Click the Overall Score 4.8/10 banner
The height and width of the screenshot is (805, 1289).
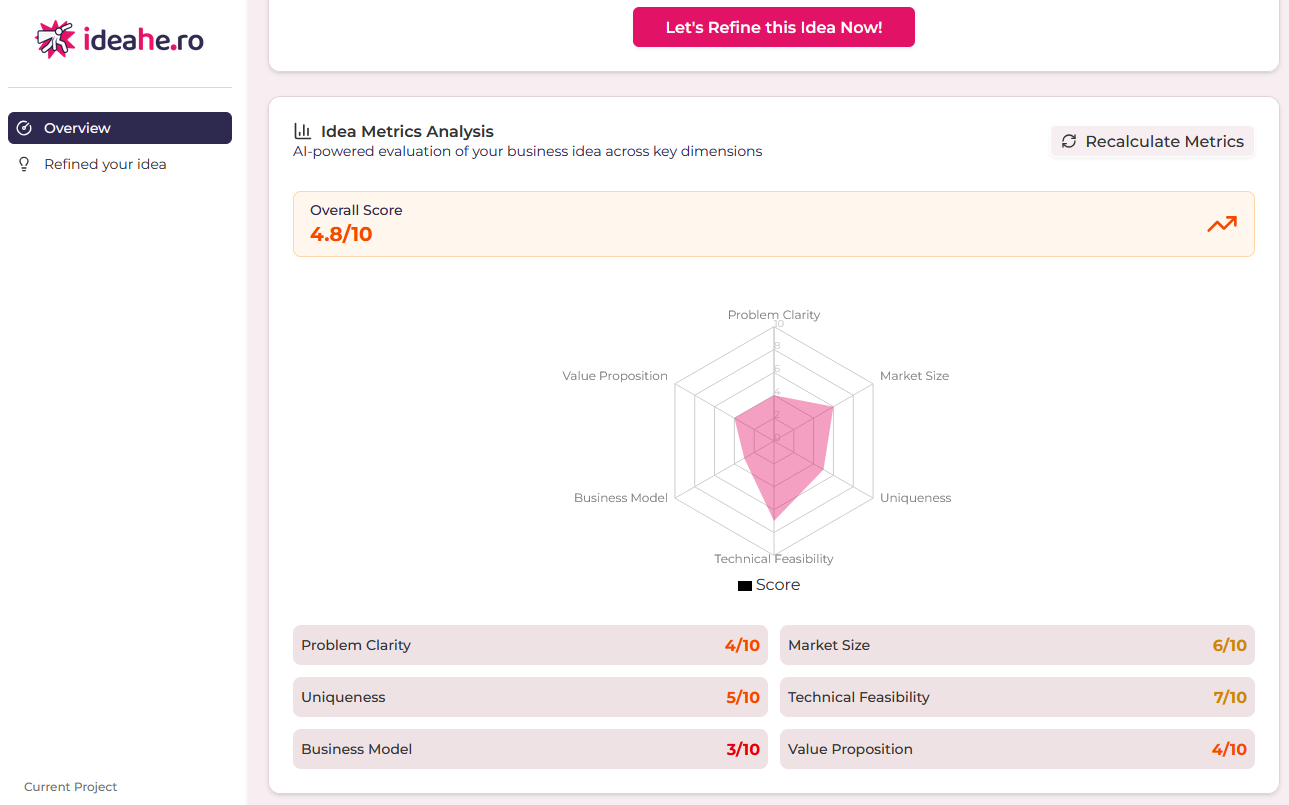coord(773,224)
